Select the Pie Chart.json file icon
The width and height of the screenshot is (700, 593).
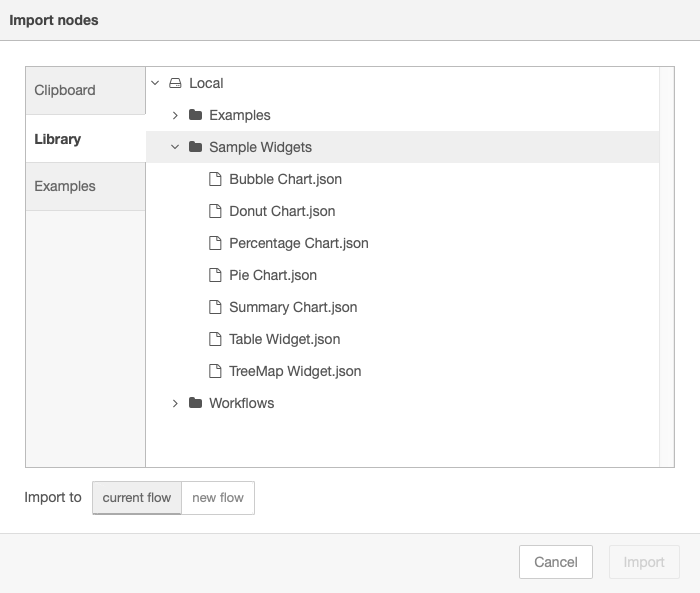click(215, 275)
